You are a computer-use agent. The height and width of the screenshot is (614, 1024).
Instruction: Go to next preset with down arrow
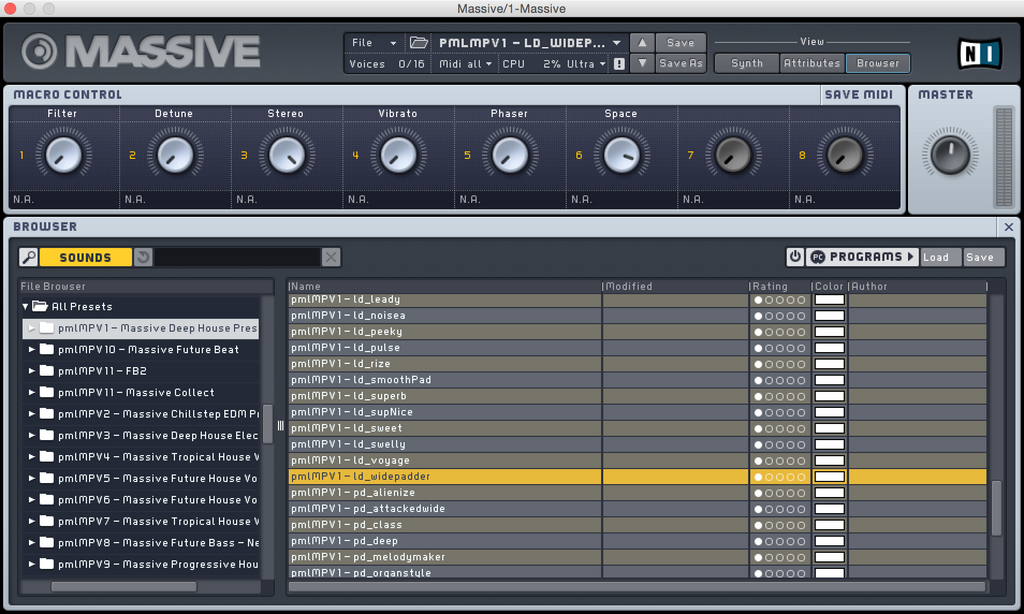coord(642,64)
